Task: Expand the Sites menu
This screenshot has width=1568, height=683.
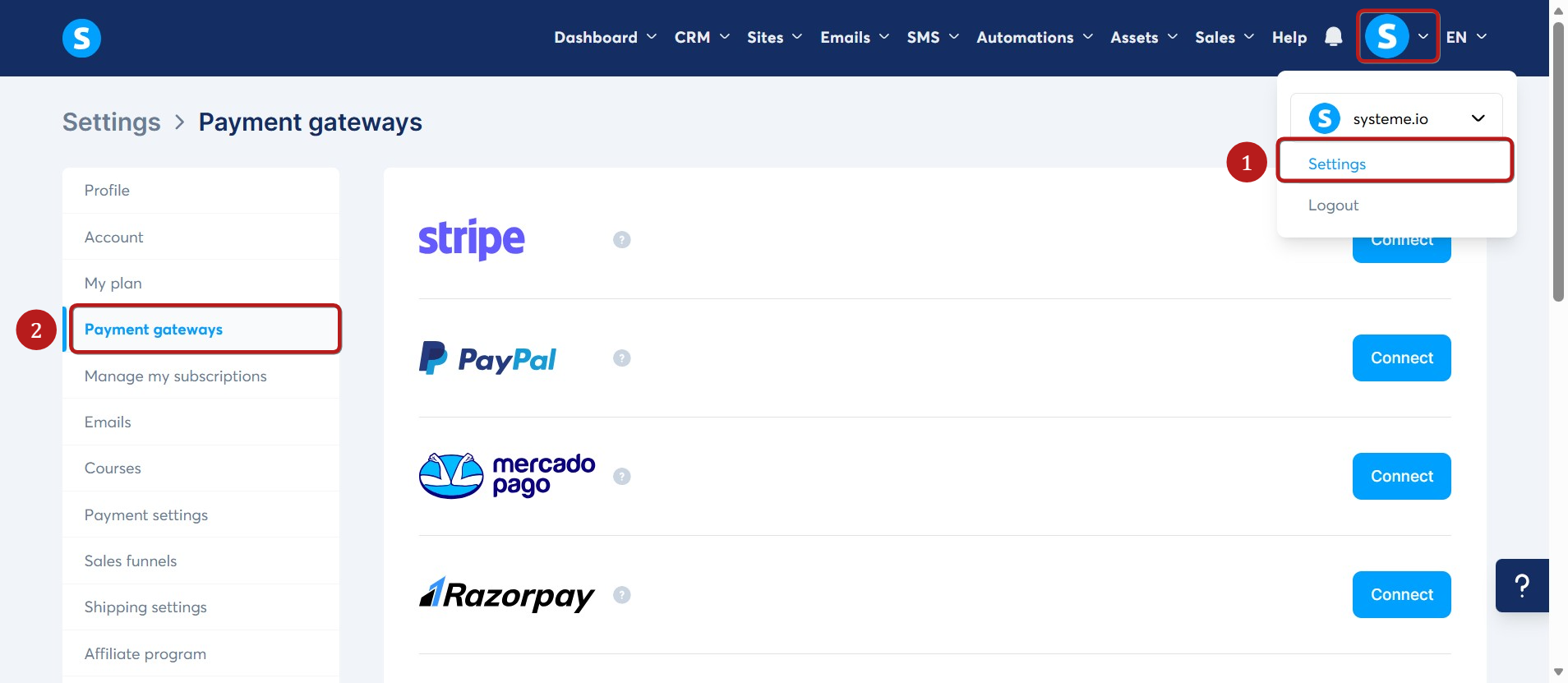Action: [x=774, y=37]
